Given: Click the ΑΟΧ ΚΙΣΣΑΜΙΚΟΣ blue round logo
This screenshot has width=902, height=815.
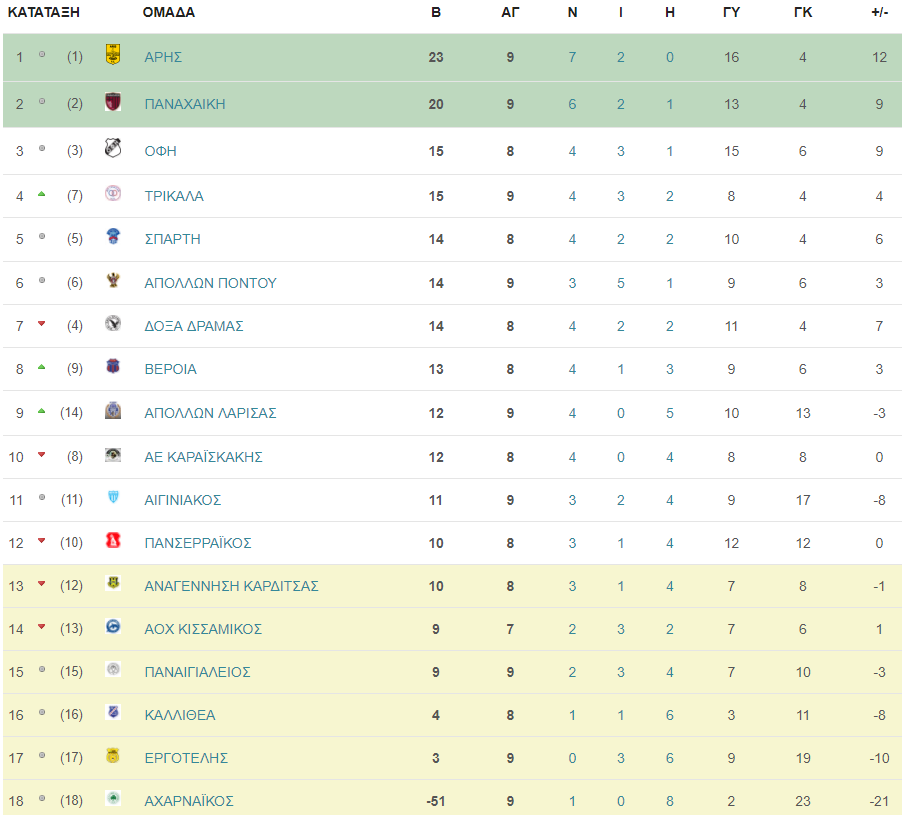Looking at the screenshot, I should 113,626.
